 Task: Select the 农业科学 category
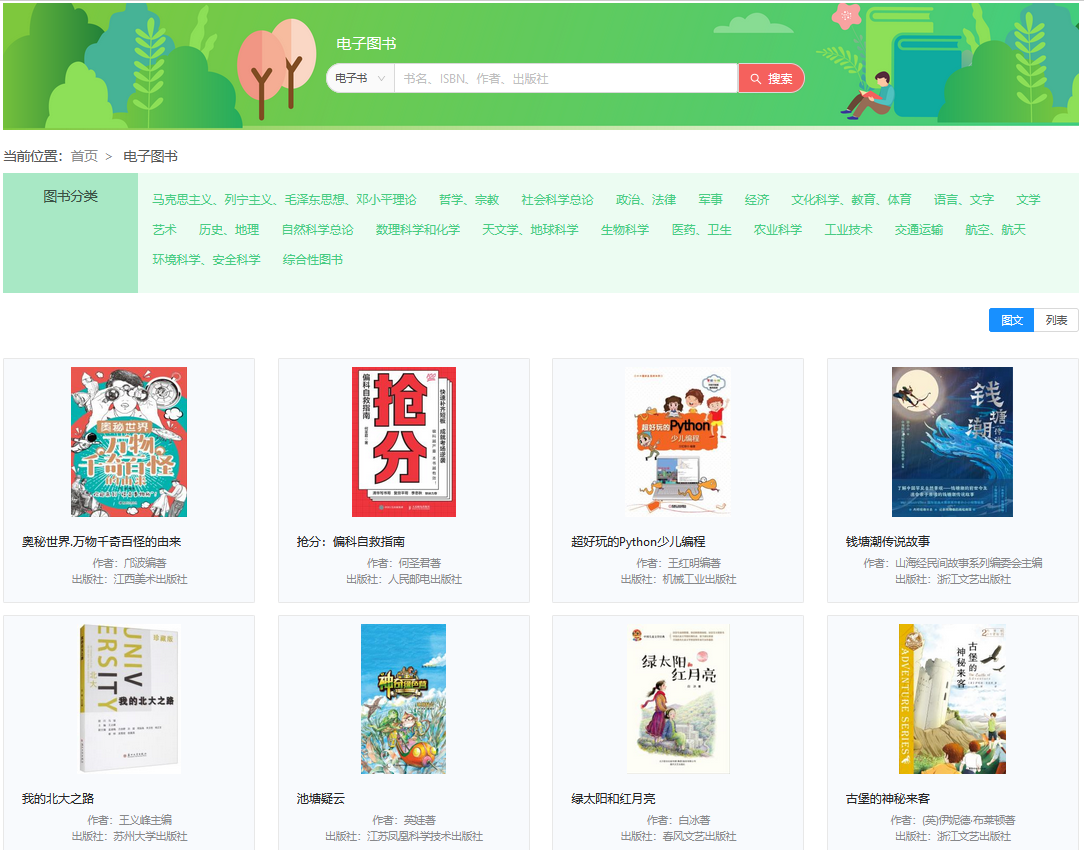(778, 229)
